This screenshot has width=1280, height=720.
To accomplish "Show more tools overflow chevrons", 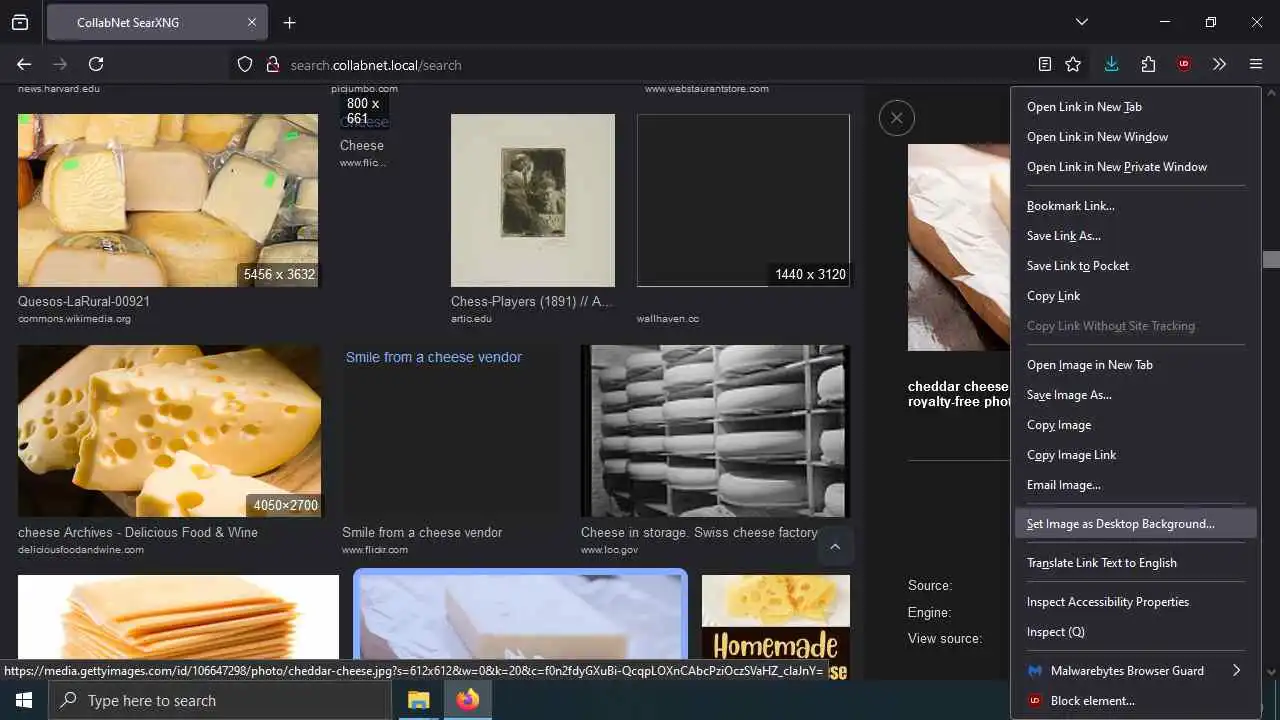I will (x=1219, y=64).
